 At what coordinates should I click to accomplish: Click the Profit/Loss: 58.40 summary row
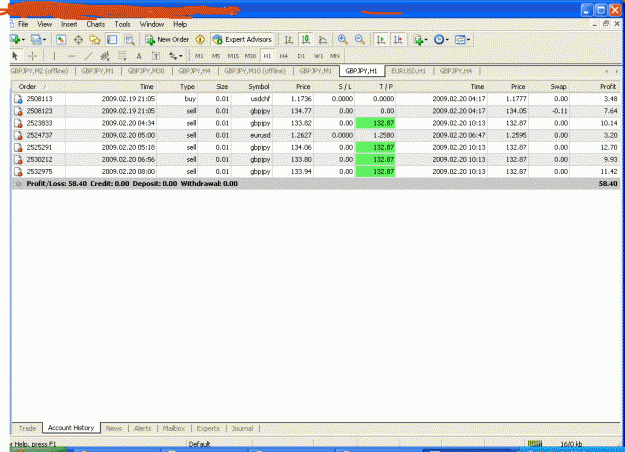(x=316, y=184)
